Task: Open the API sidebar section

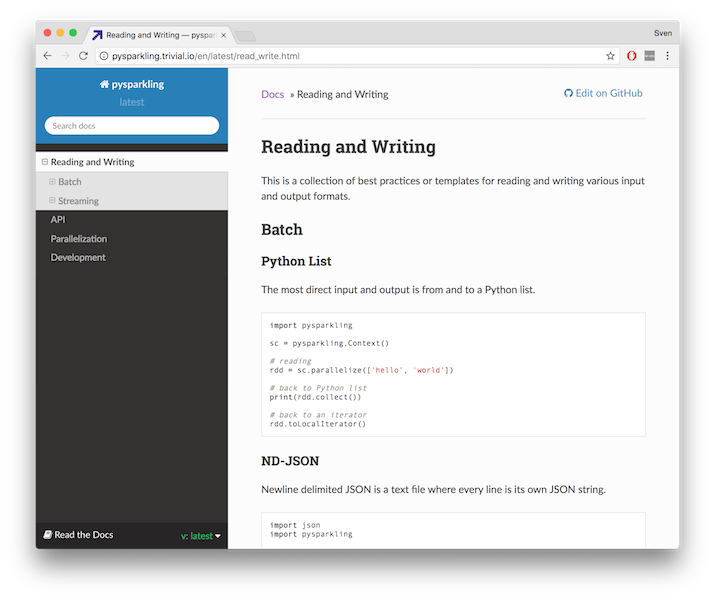Action: (58, 220)
